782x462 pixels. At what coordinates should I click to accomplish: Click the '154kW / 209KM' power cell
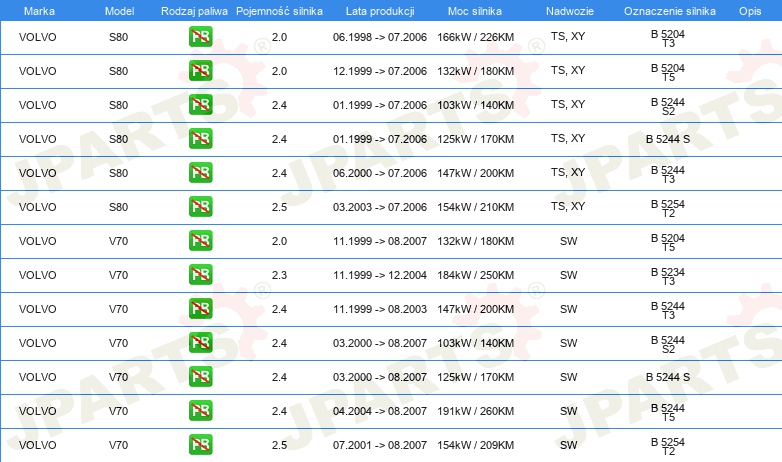(x=475, y=445)
